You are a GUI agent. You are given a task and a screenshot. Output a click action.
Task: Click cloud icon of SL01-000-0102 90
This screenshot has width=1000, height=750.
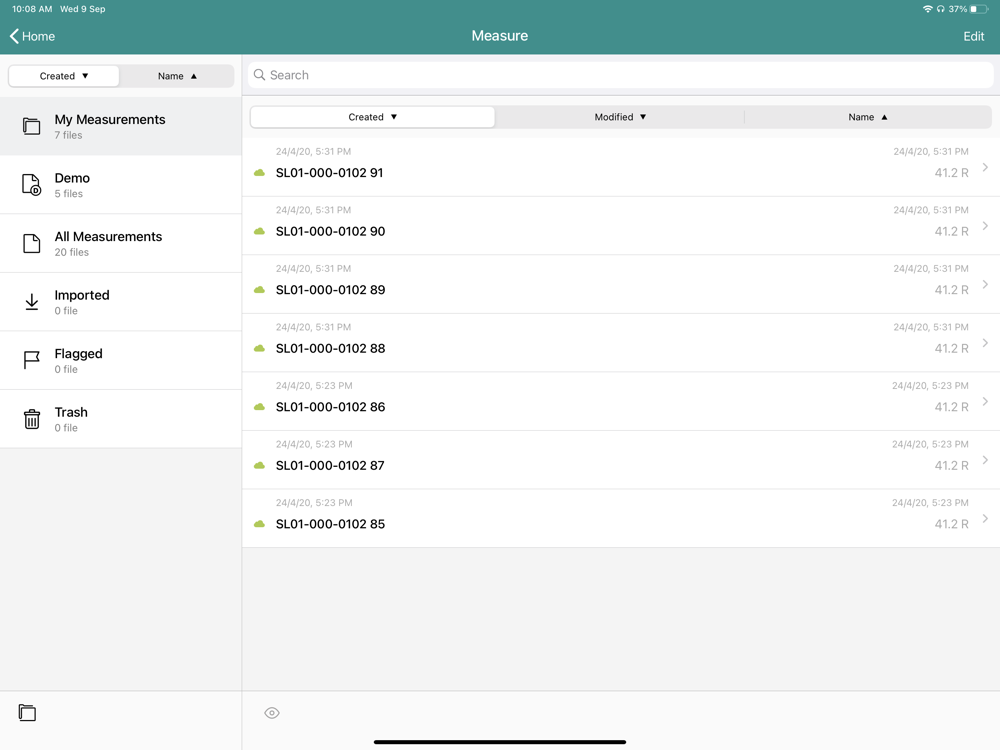pyautogui.click(x=260, y=232)
